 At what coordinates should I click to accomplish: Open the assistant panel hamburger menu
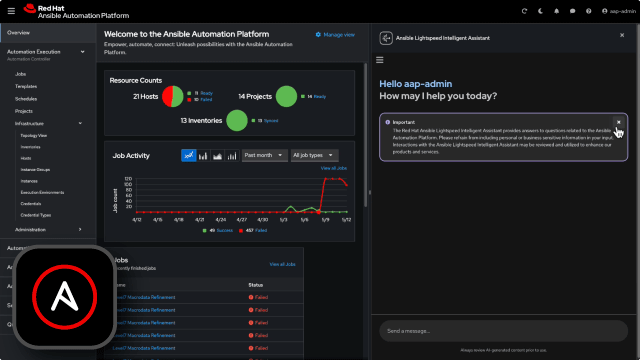pyautogui.click(x=380, y=60)
